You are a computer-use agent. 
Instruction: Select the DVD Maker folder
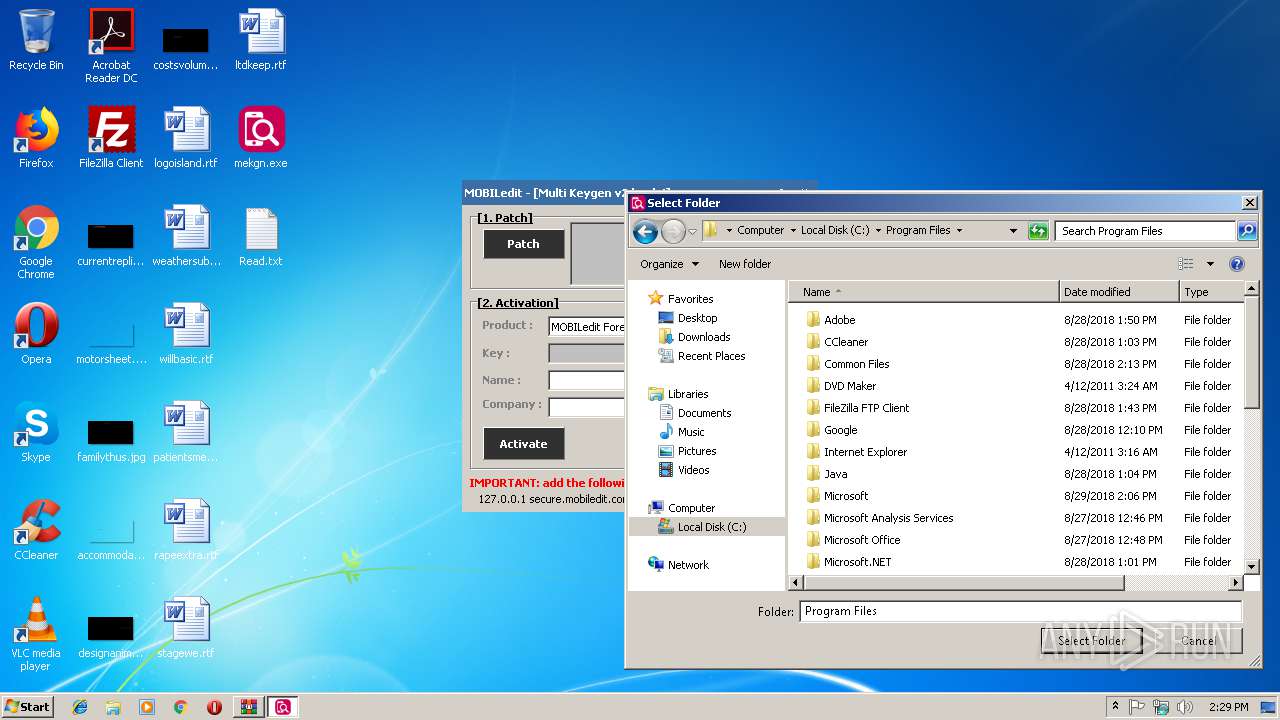pos(850,386)
